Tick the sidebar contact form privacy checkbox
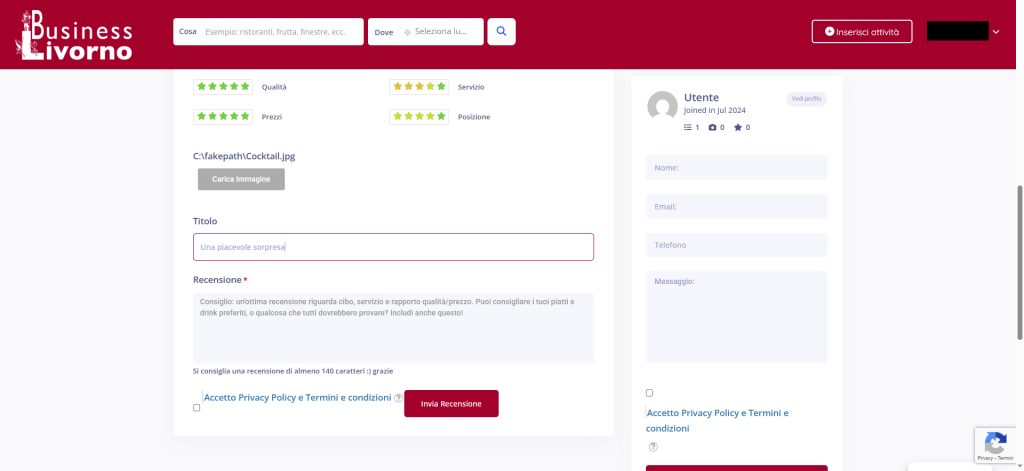The image size is (1024, 471). click(650, 393)
